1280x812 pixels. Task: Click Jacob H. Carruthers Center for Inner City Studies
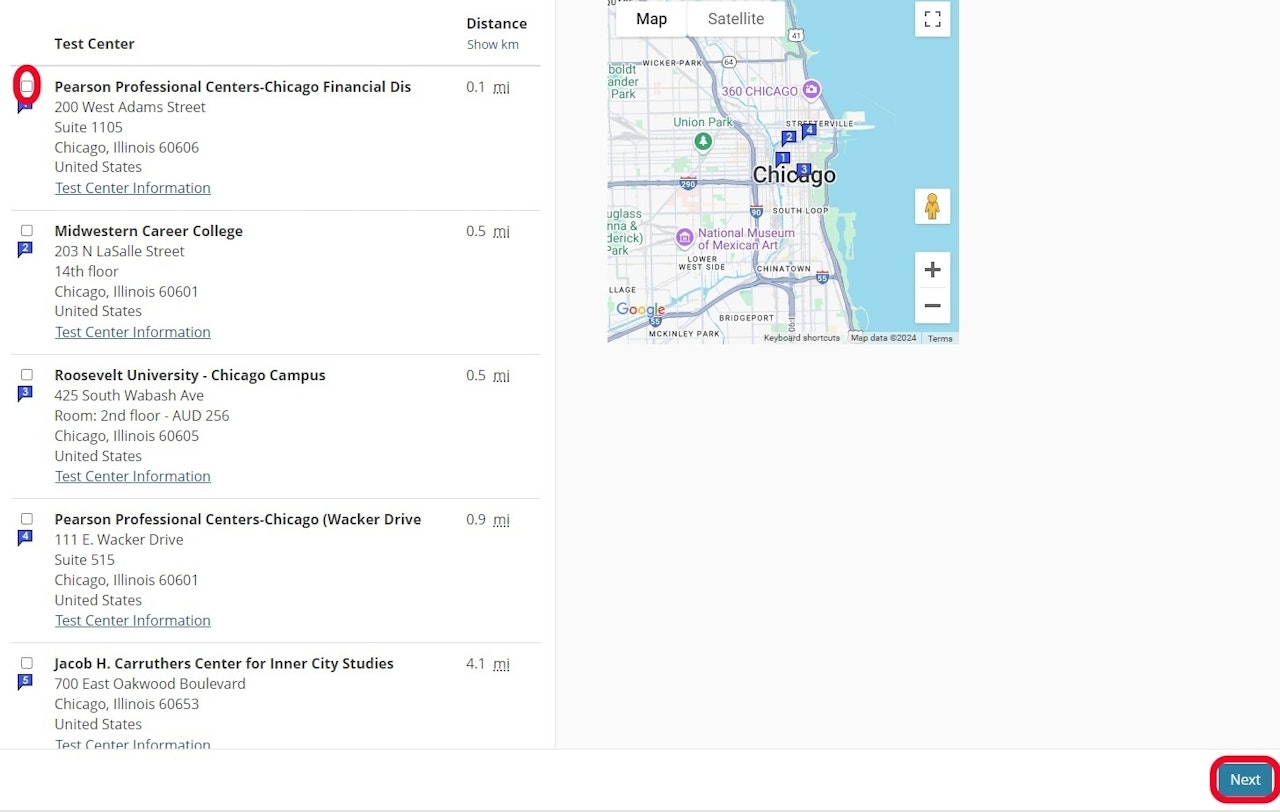(x=224, y=663)
